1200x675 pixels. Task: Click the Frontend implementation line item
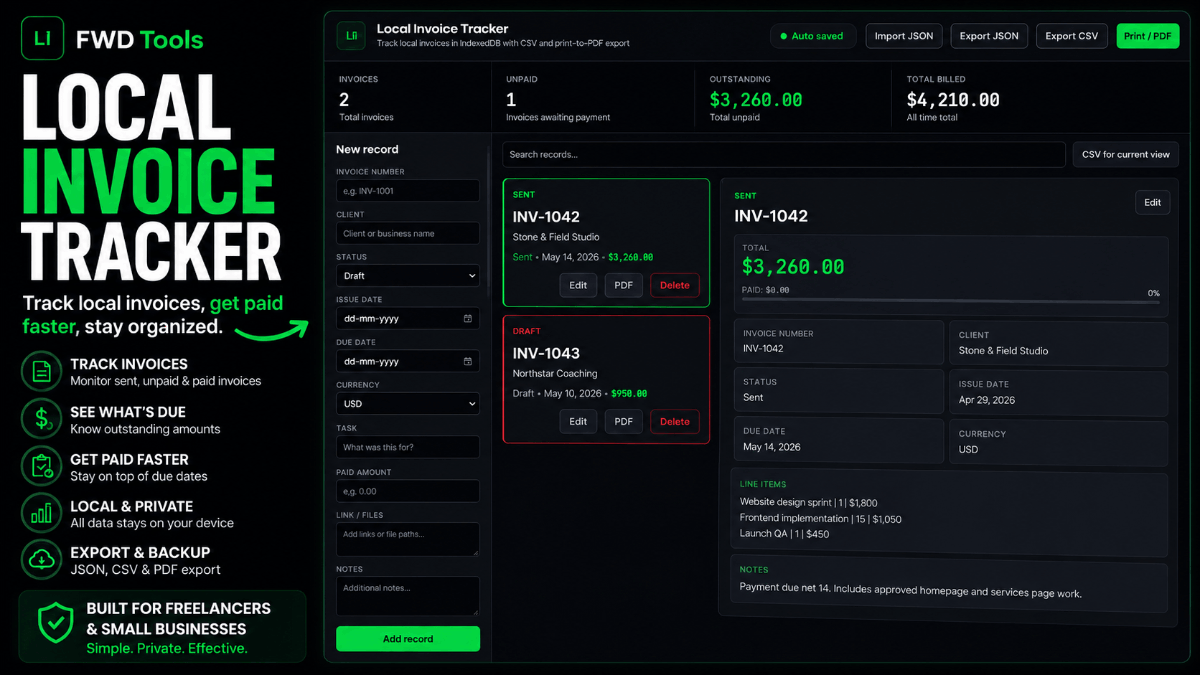tap(821, 518)
